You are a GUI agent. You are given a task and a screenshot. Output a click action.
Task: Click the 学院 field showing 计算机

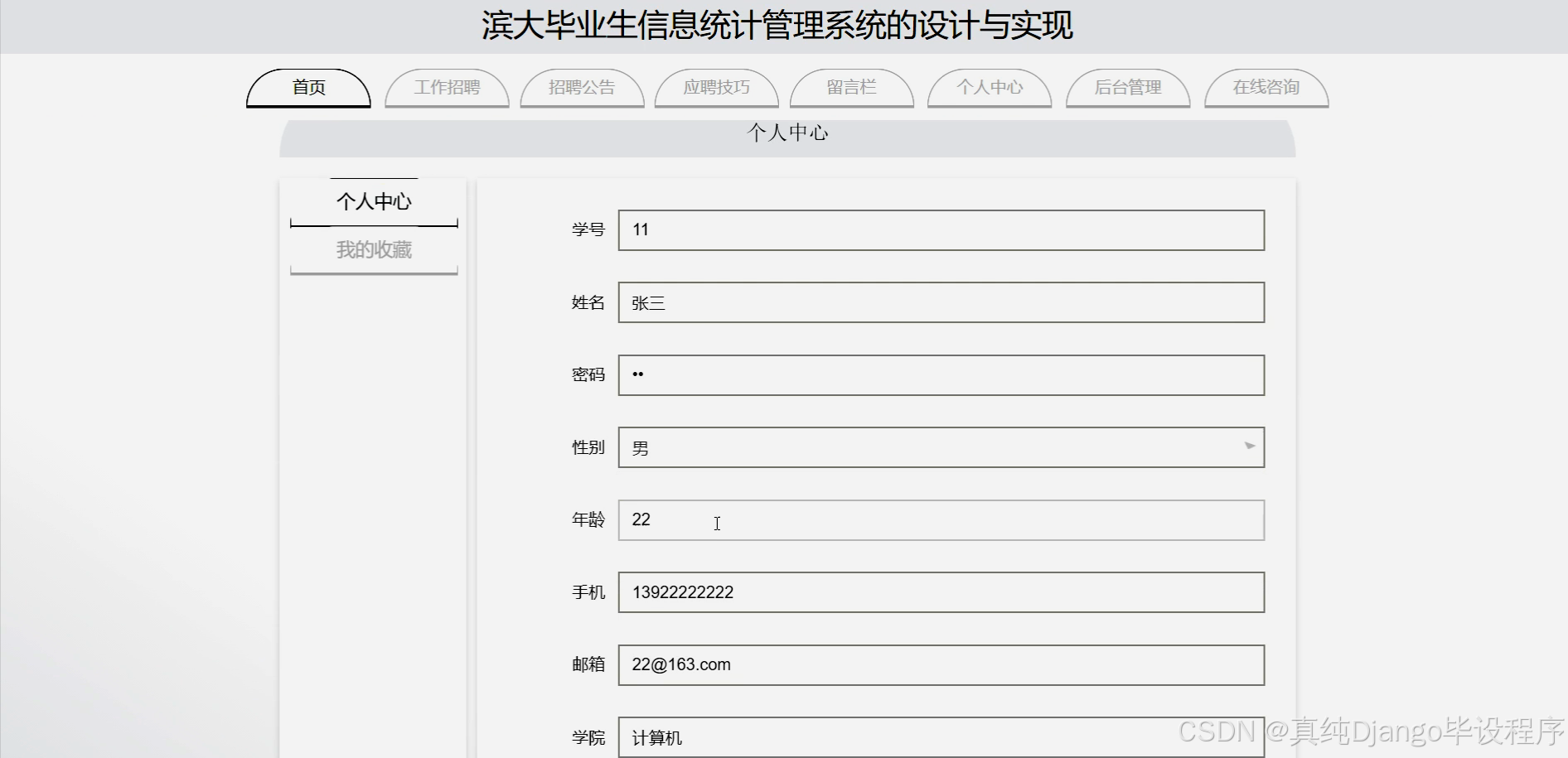coord(941,736)
